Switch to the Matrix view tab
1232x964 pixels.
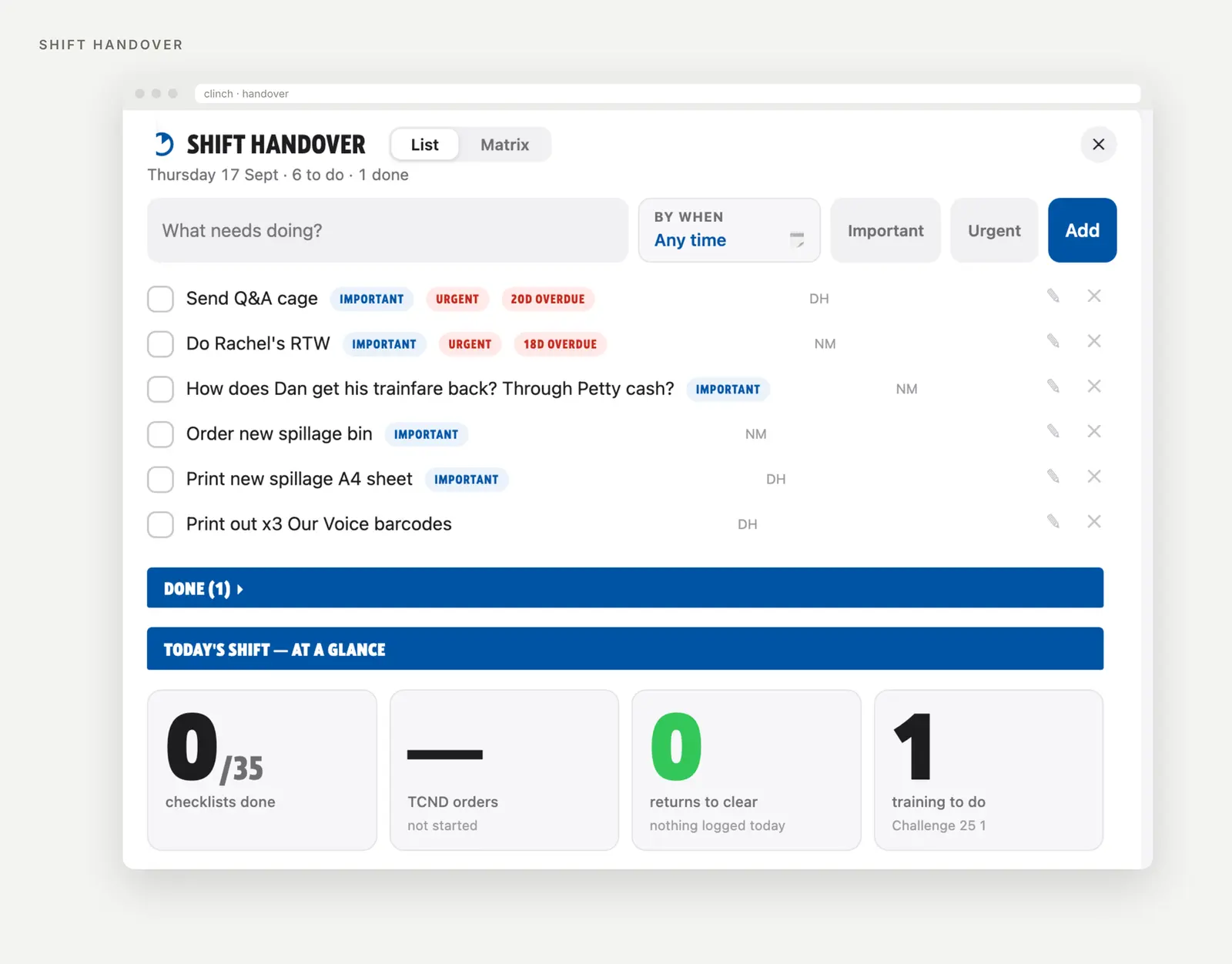(504, 145)
